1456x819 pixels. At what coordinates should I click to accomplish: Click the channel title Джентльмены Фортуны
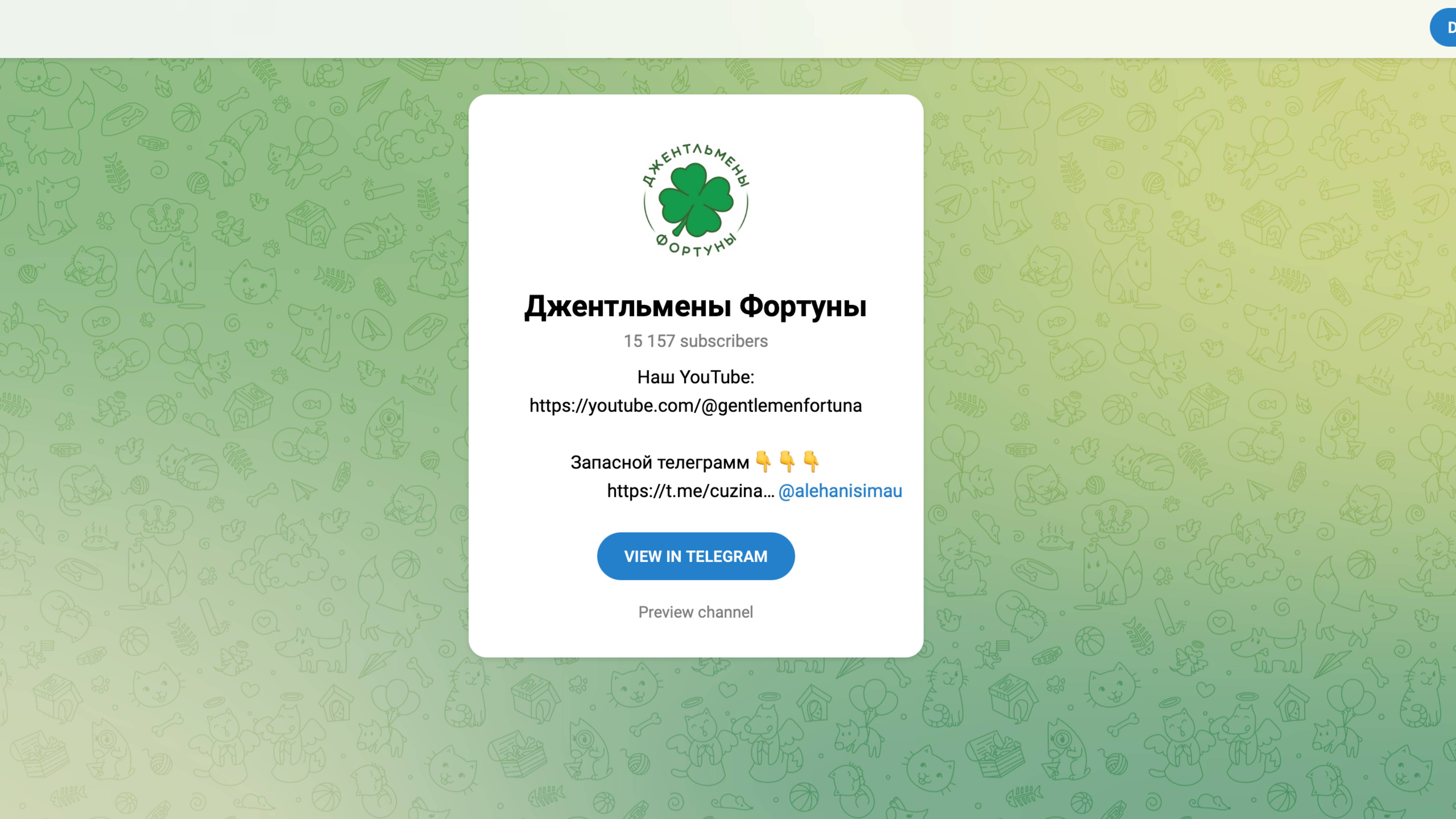696,306
